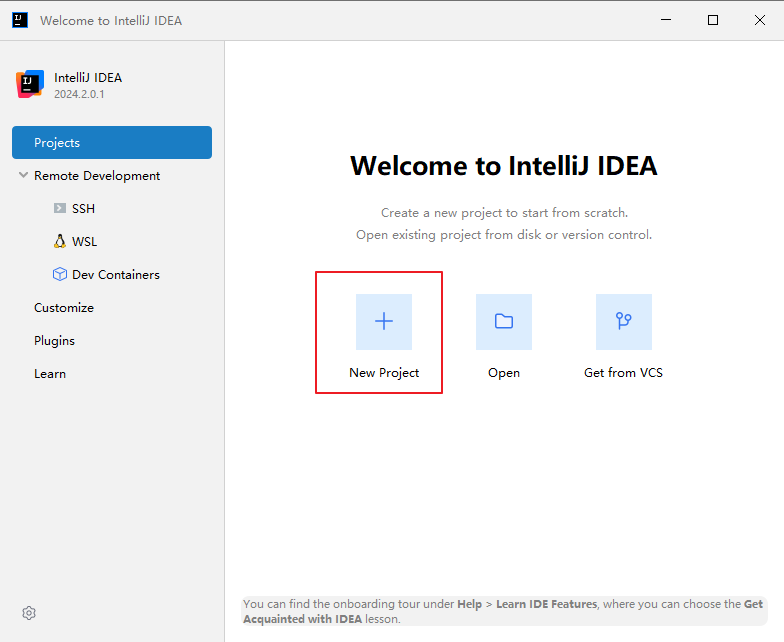This screenshot has height=642, width=784.
Task: Select the Projects tab
Action: [112, 142]
